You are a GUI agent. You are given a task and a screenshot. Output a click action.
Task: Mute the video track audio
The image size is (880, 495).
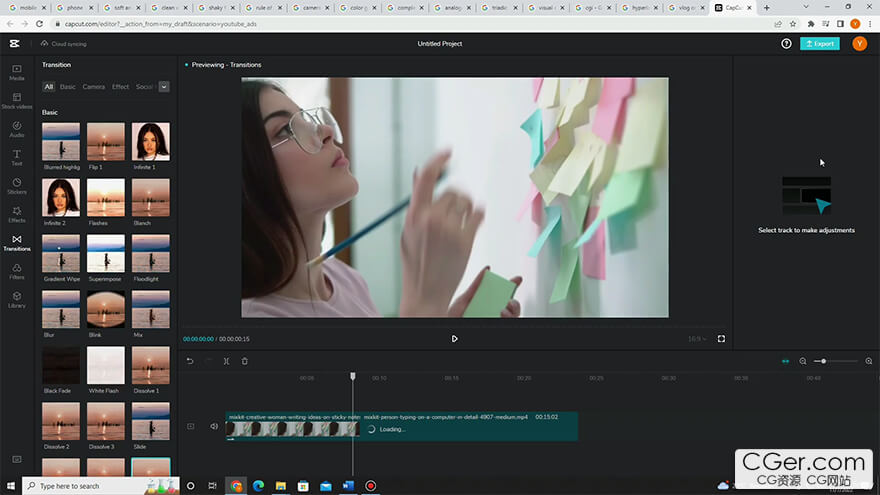214,427
